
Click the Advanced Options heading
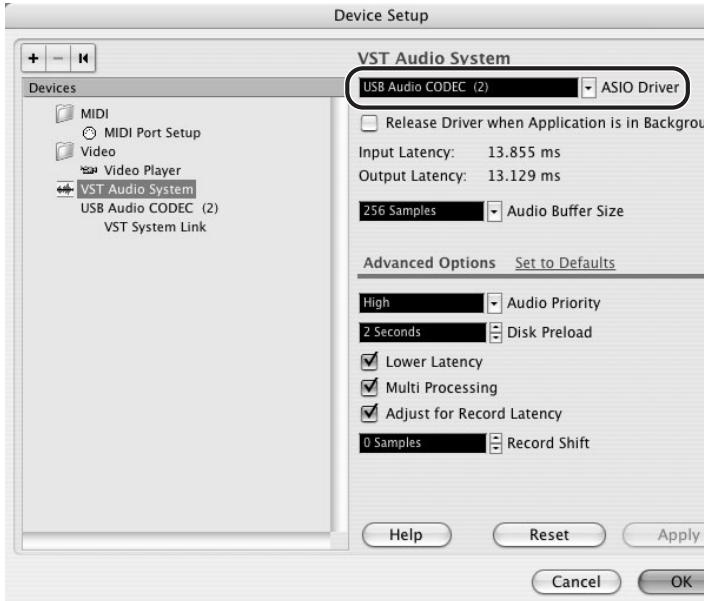430,263
